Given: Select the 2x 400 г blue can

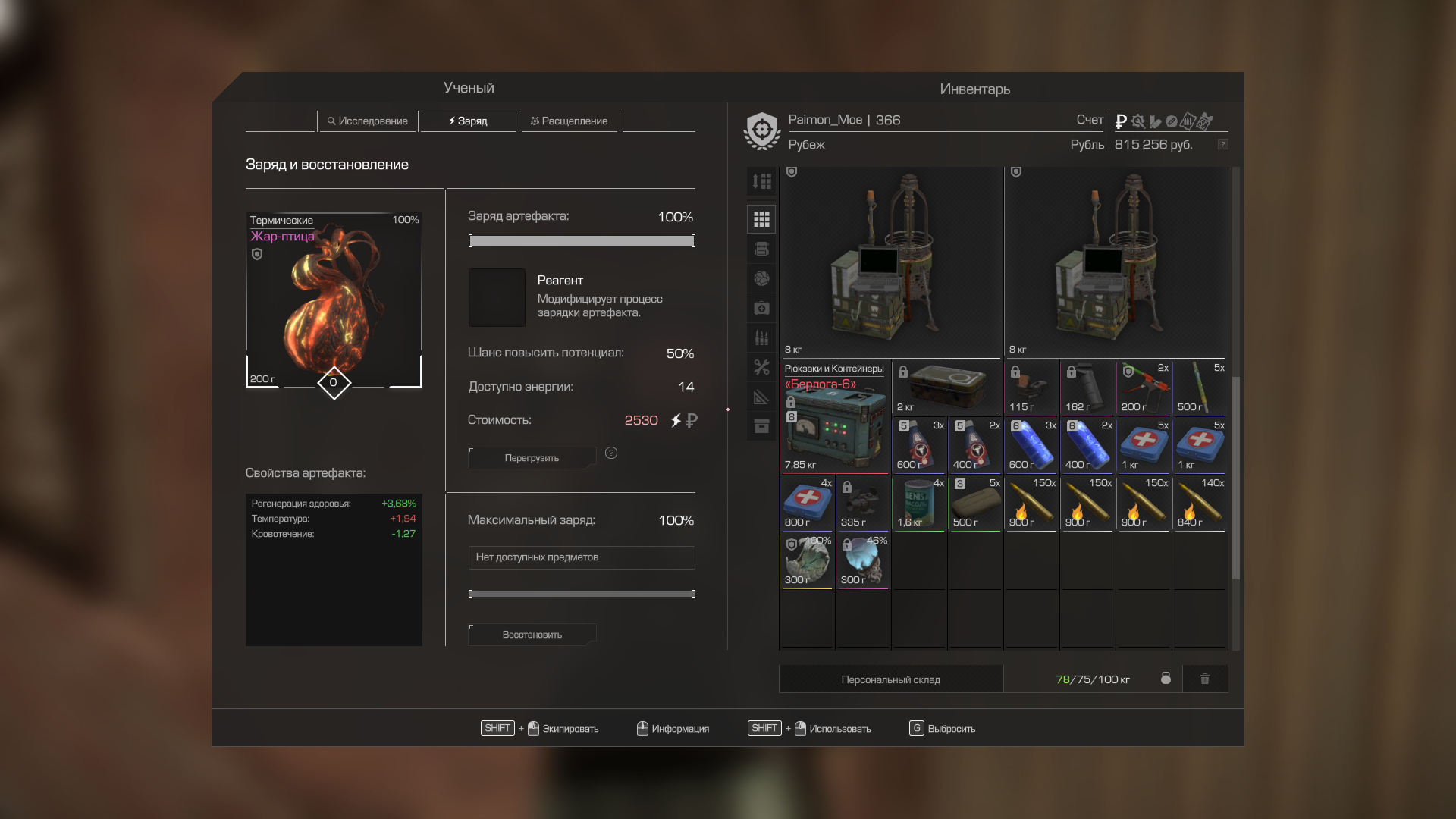Looking at the screenshot, I should pyautogui.click(x=1087, y=445).
